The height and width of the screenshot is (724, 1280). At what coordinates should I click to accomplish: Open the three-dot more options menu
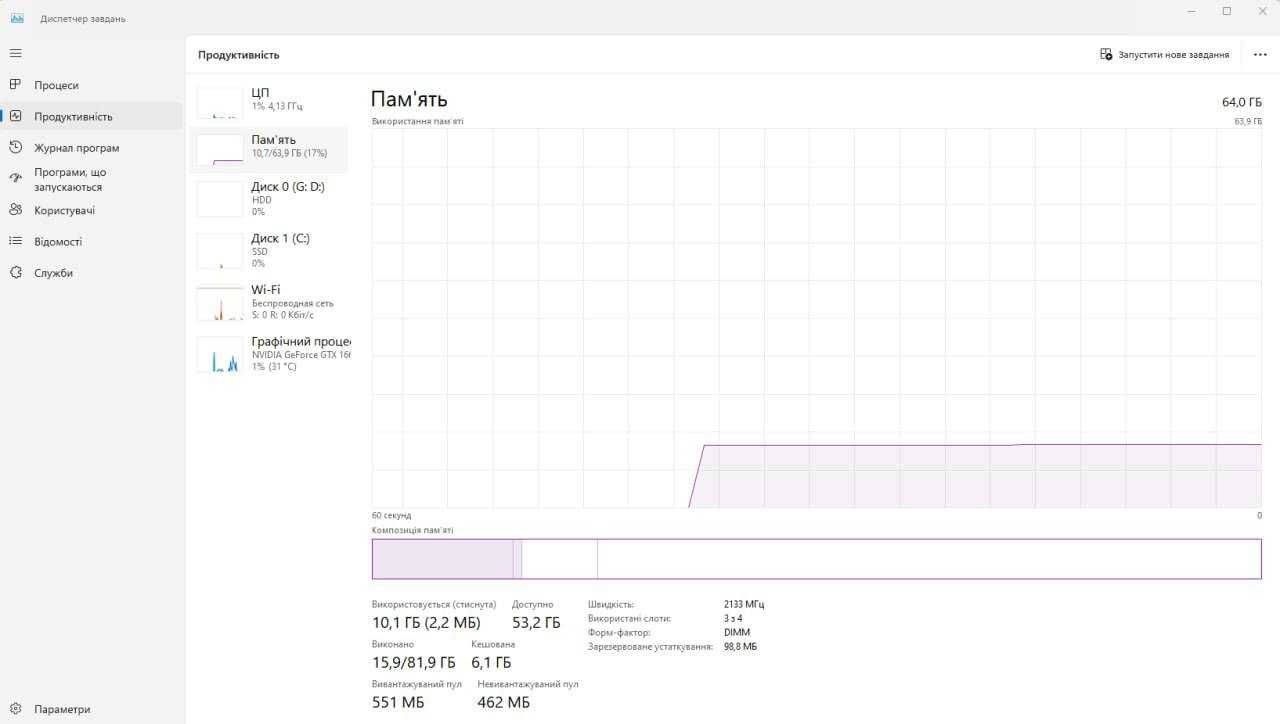[1260, 55]
